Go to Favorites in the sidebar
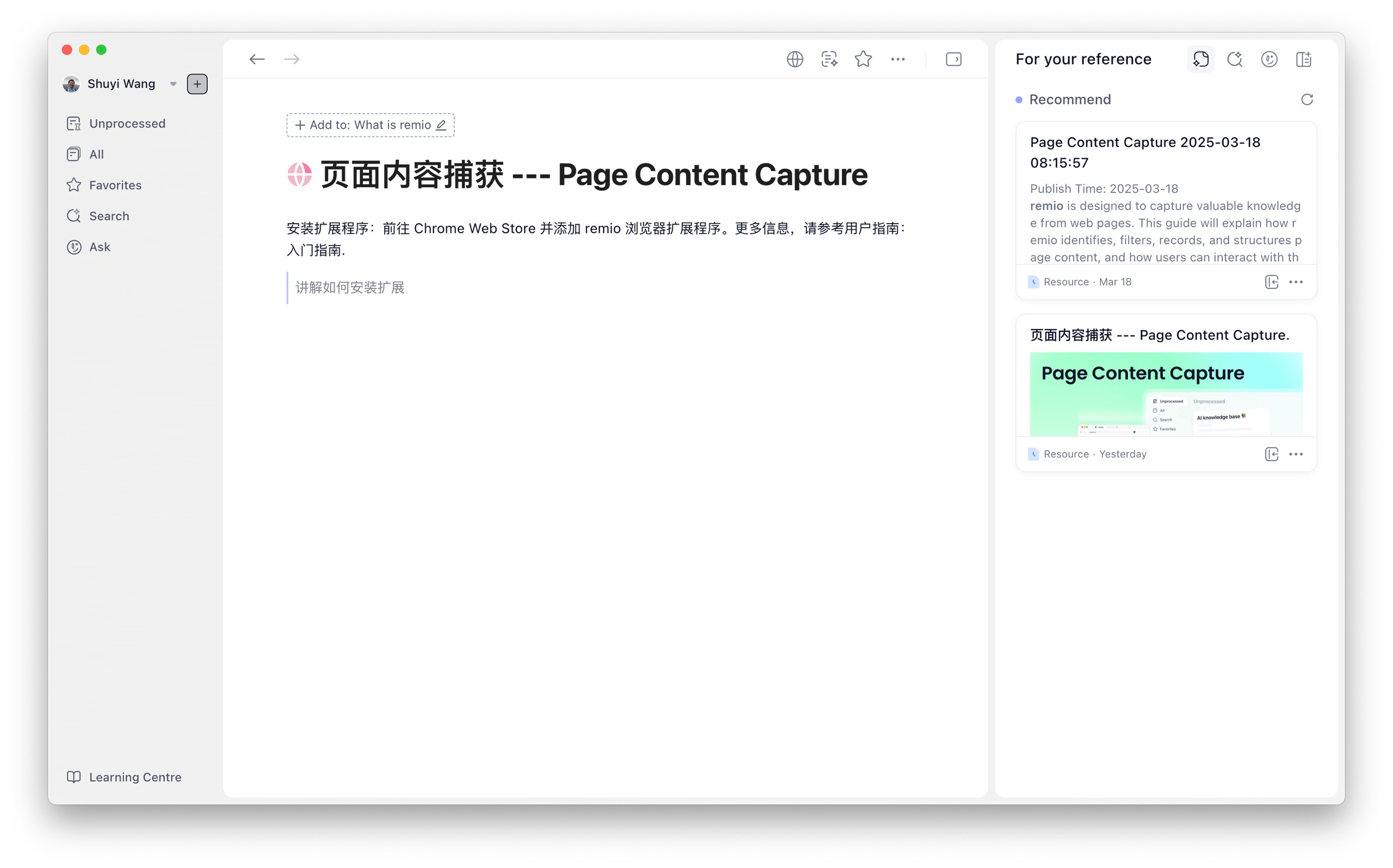This screenshot has height=868, width=1393. tap(115, 185)
